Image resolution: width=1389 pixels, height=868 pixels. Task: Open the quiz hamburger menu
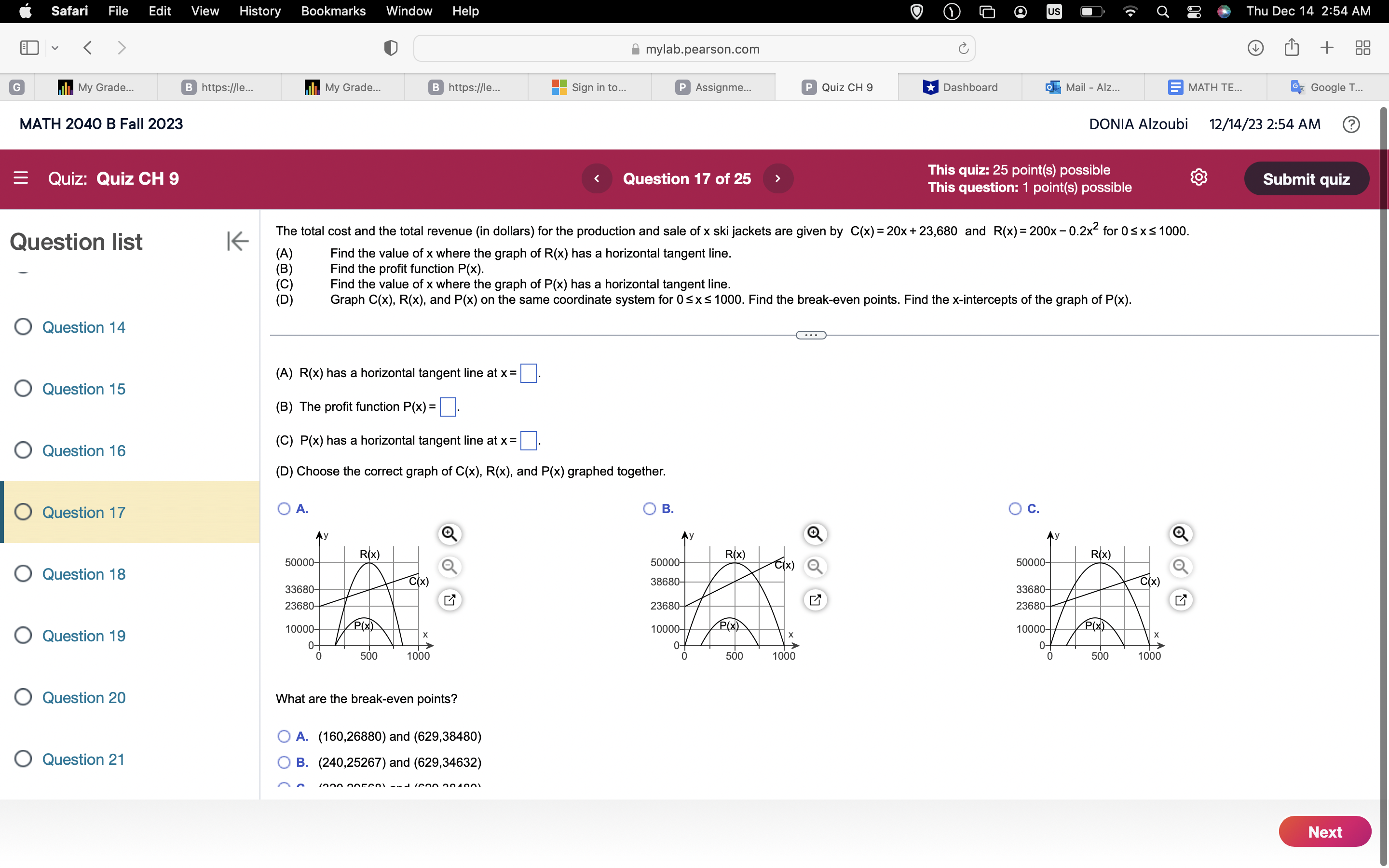pos(21,178)
